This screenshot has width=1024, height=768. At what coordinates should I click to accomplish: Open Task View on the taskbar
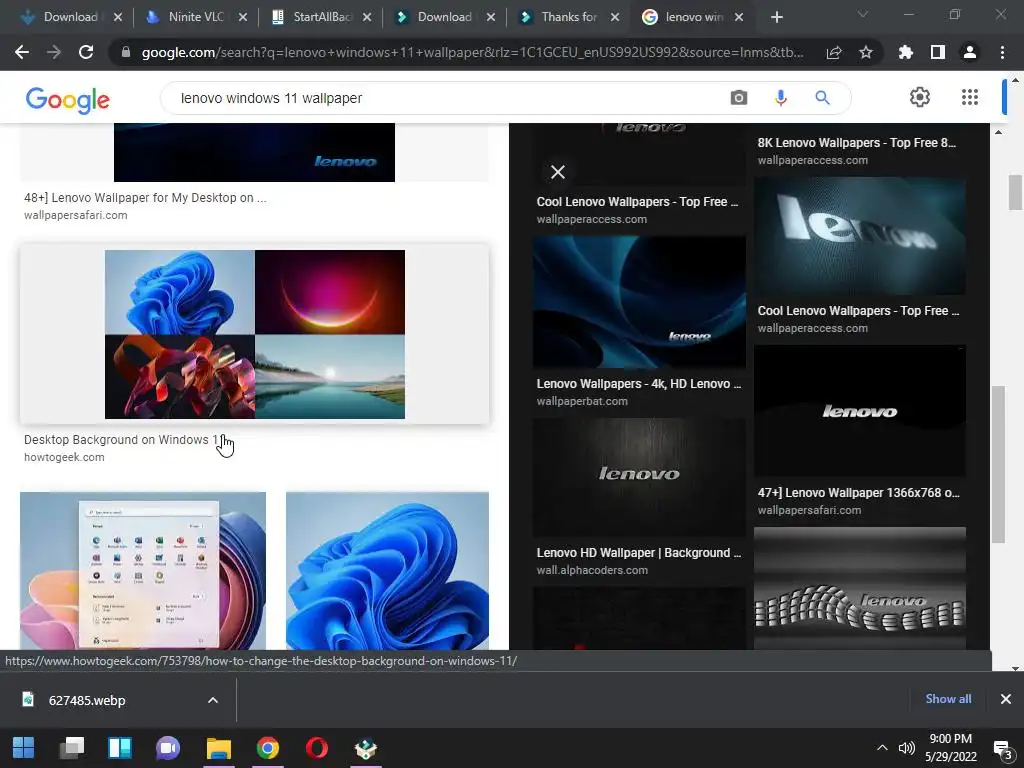pyautogui.click(x=72, y=748)
